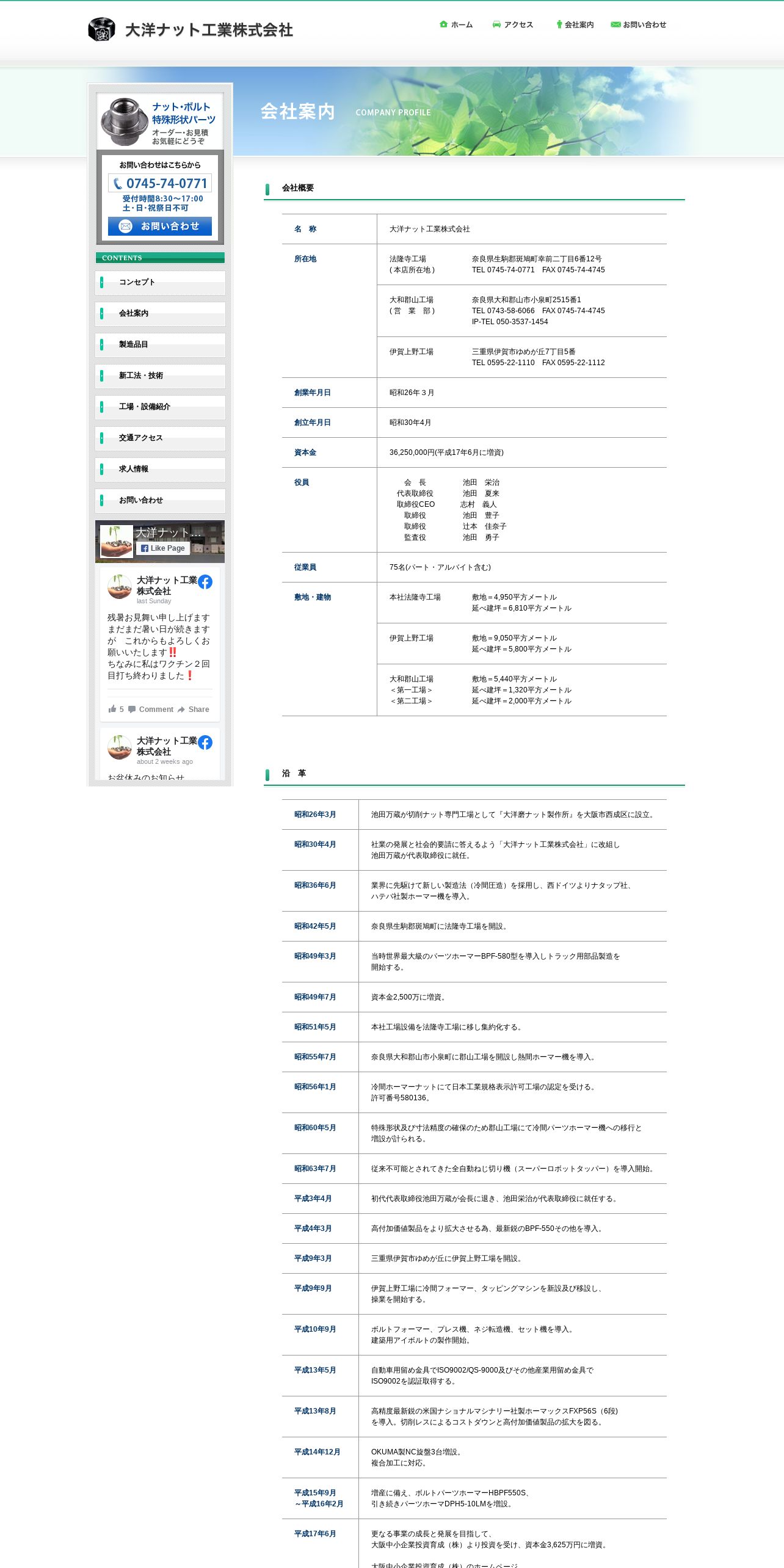The image size is (784, 1568).
Task: Click the 取締役CEO 志村 義人 entry
Action: [447, 504]
